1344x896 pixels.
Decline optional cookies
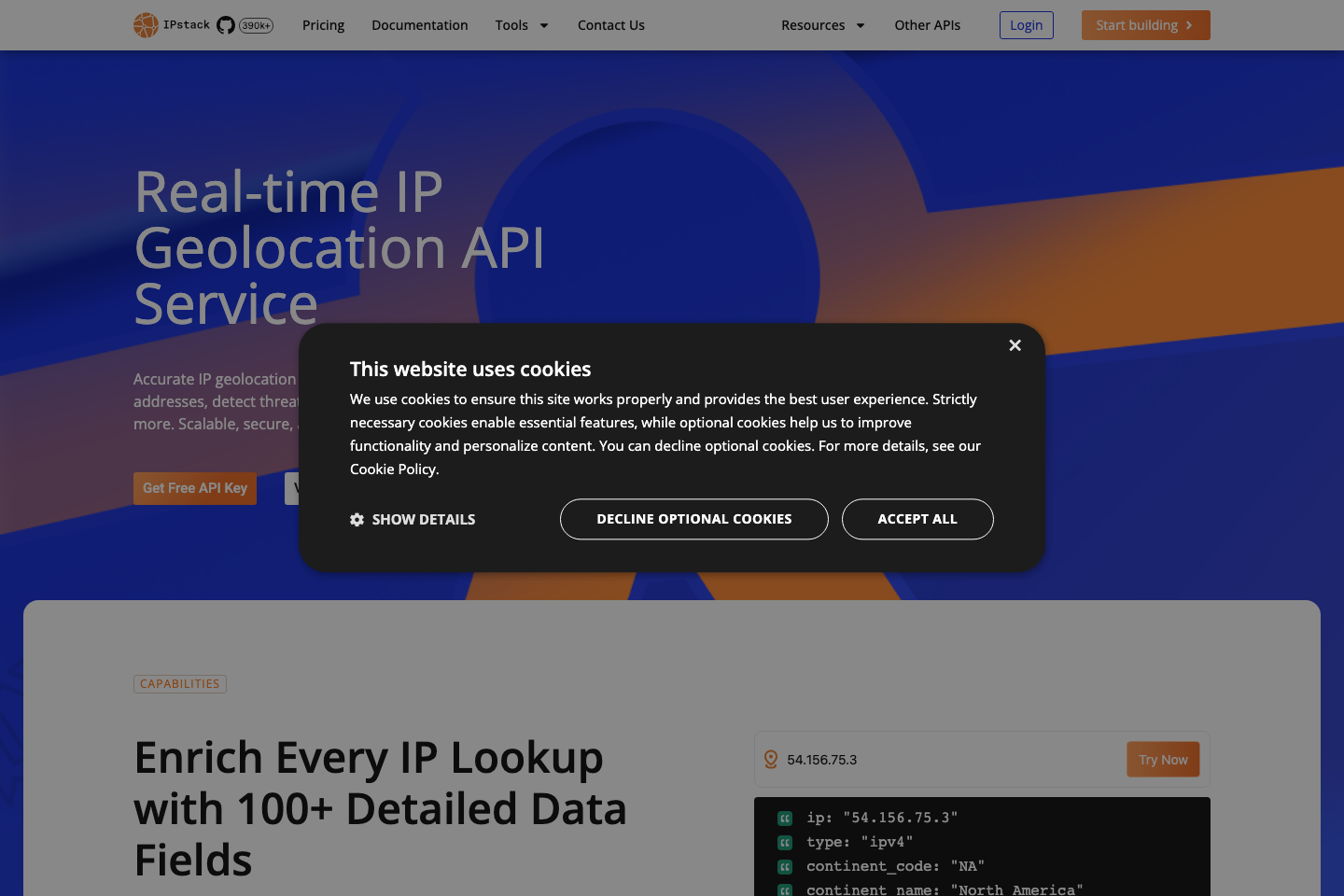click(693, 519)
